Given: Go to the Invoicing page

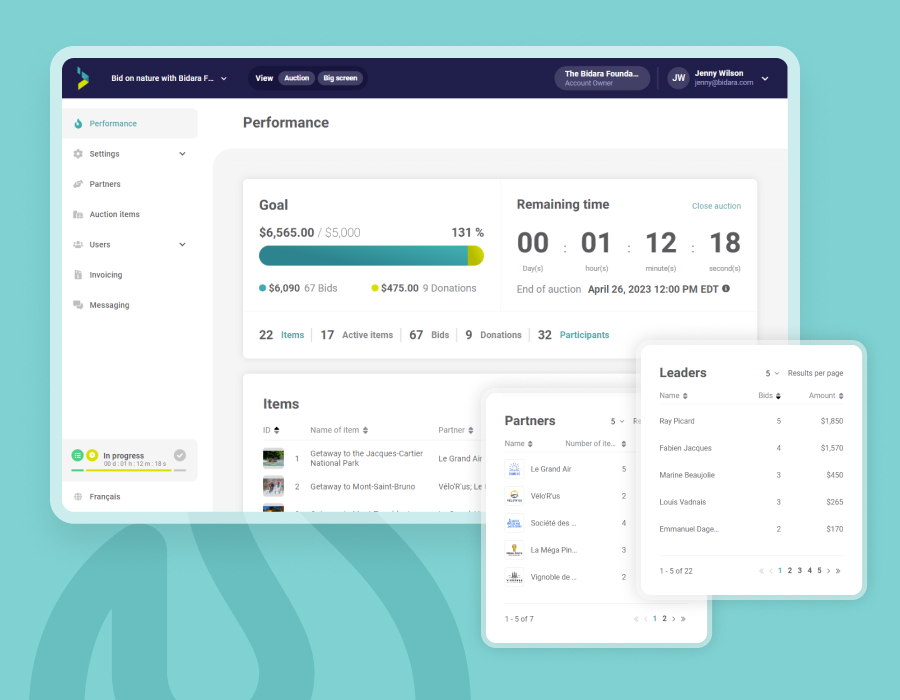Looking at the screenshot, I should click(104, 274).
